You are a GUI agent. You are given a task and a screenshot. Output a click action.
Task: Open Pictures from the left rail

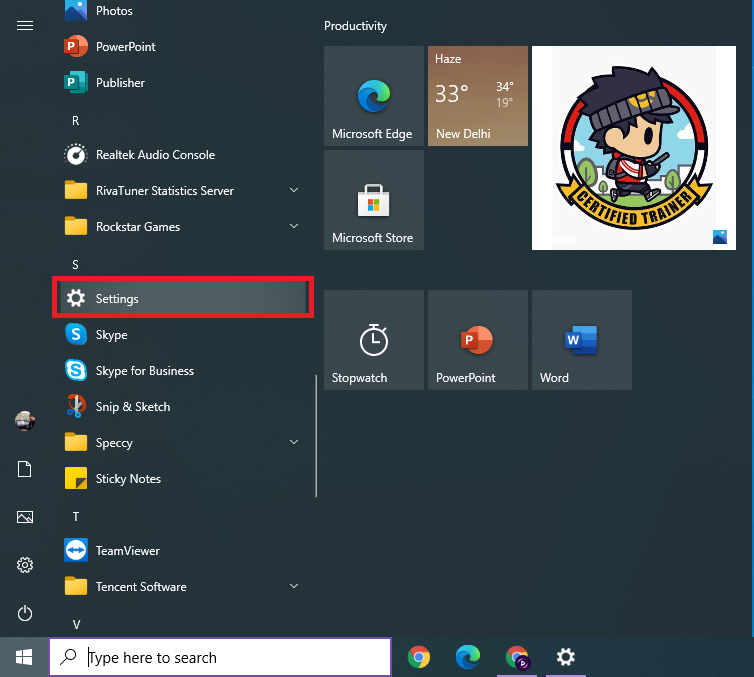point(25,517)
